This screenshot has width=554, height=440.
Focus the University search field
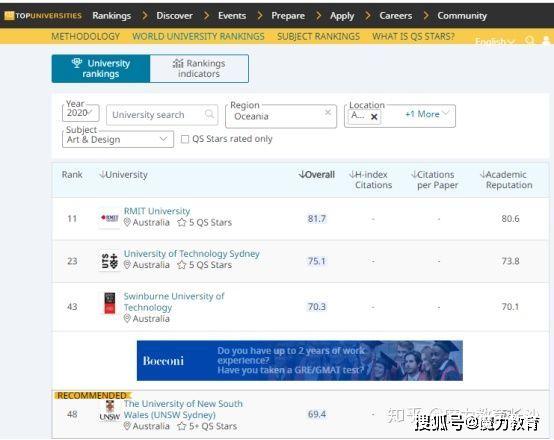coord(162,115)
